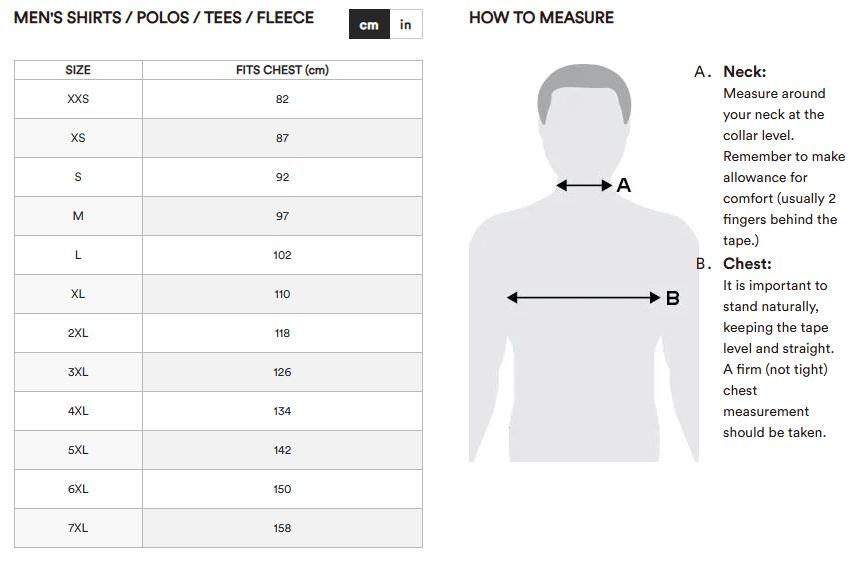Viewport: 858px width, 562px height.
Task: Click the FITS CHEST column header
Action: tap(282, 70)
